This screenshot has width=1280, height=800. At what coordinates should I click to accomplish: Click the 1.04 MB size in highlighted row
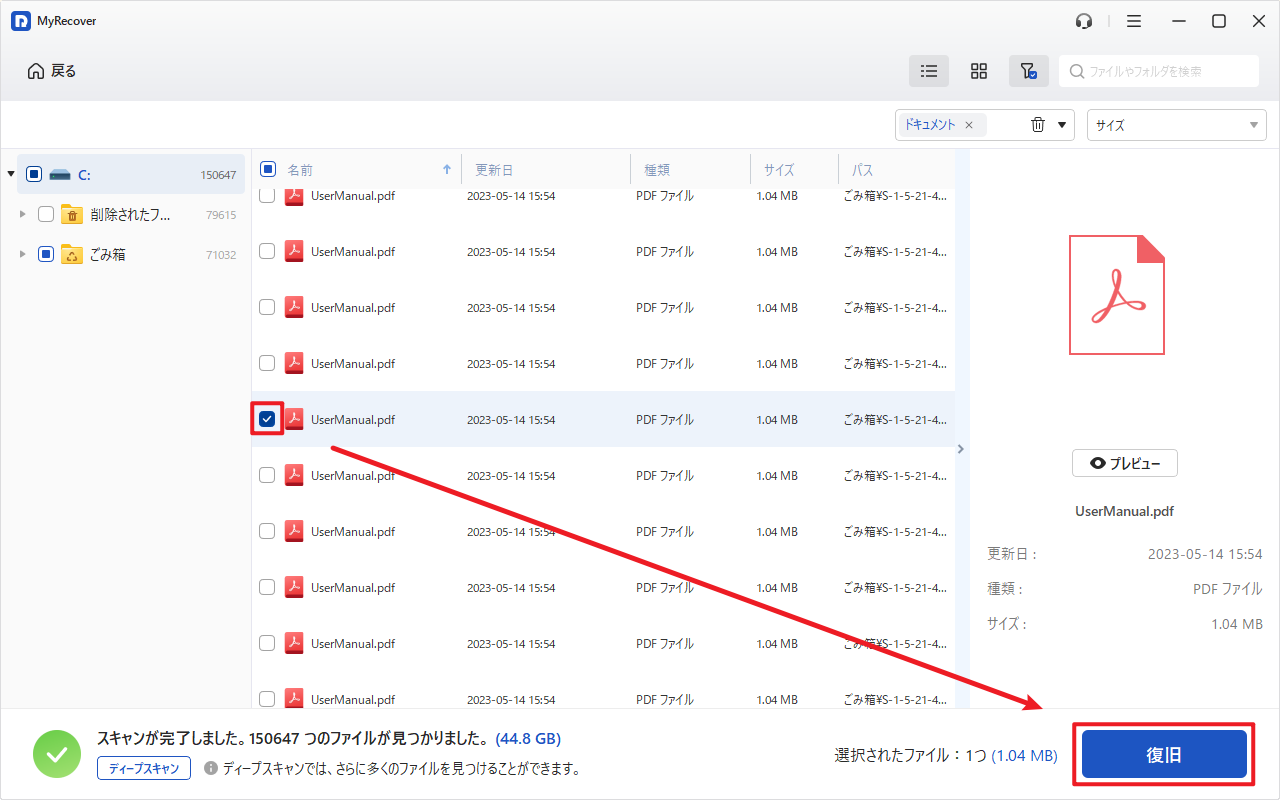(777, 420)
